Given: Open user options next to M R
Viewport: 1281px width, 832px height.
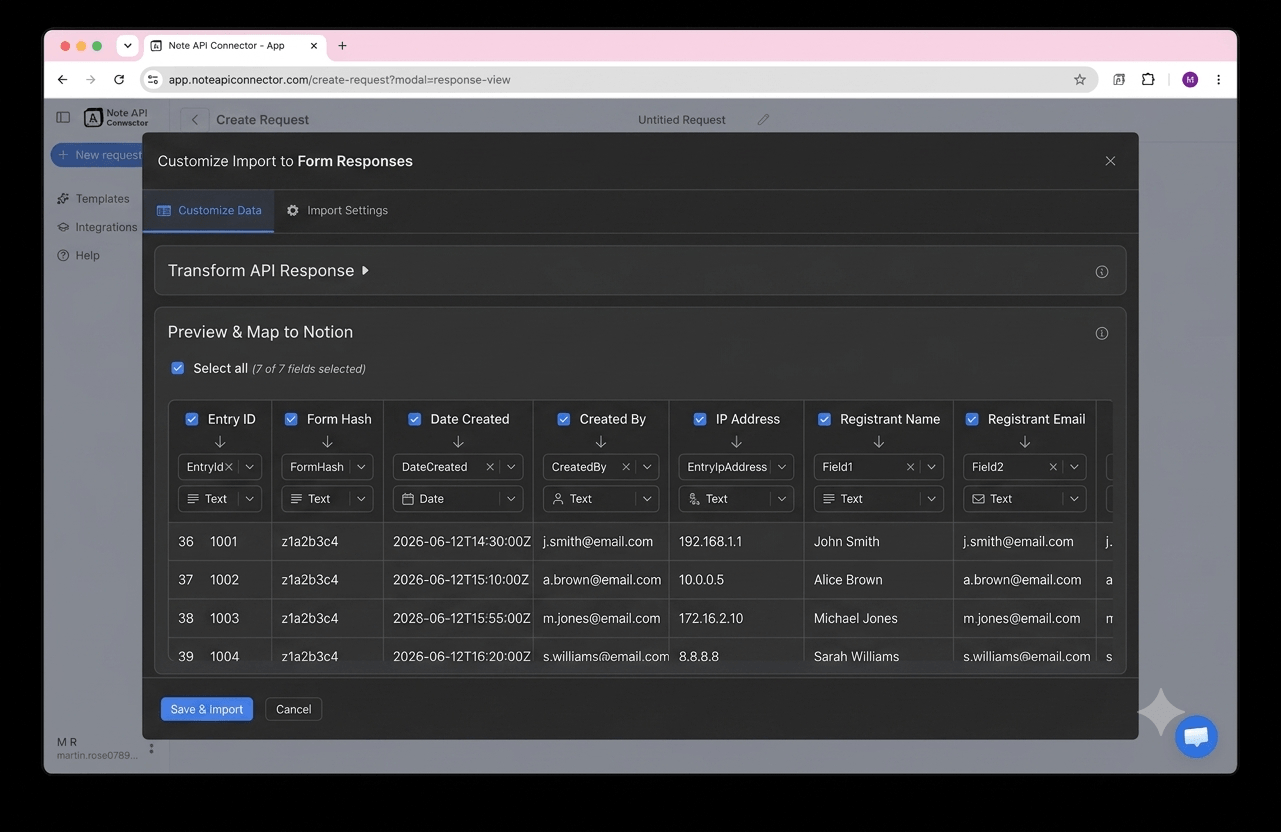Looking at the screenshot, I should (x=152, y=748).
